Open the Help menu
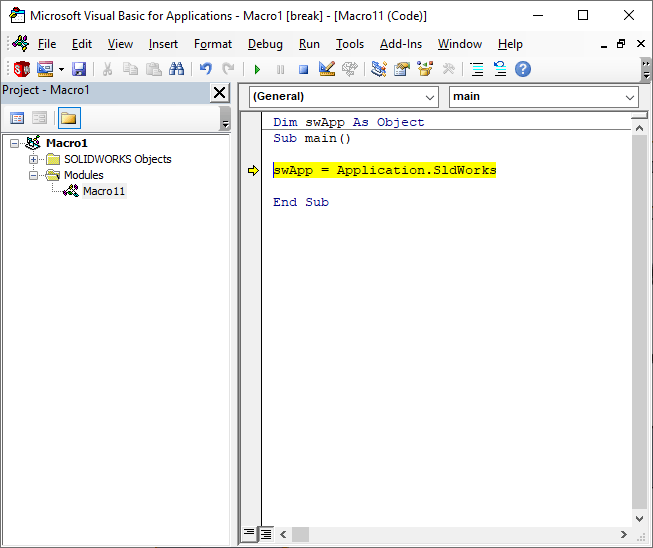This screenshot has width=653, height=548. (x=510, y=44)
